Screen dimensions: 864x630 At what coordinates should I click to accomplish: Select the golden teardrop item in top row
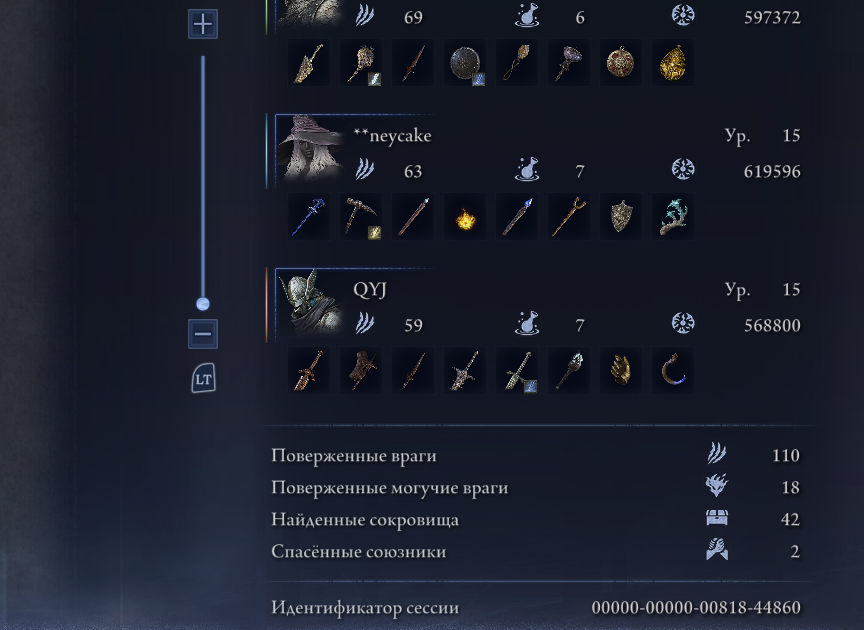673,62
